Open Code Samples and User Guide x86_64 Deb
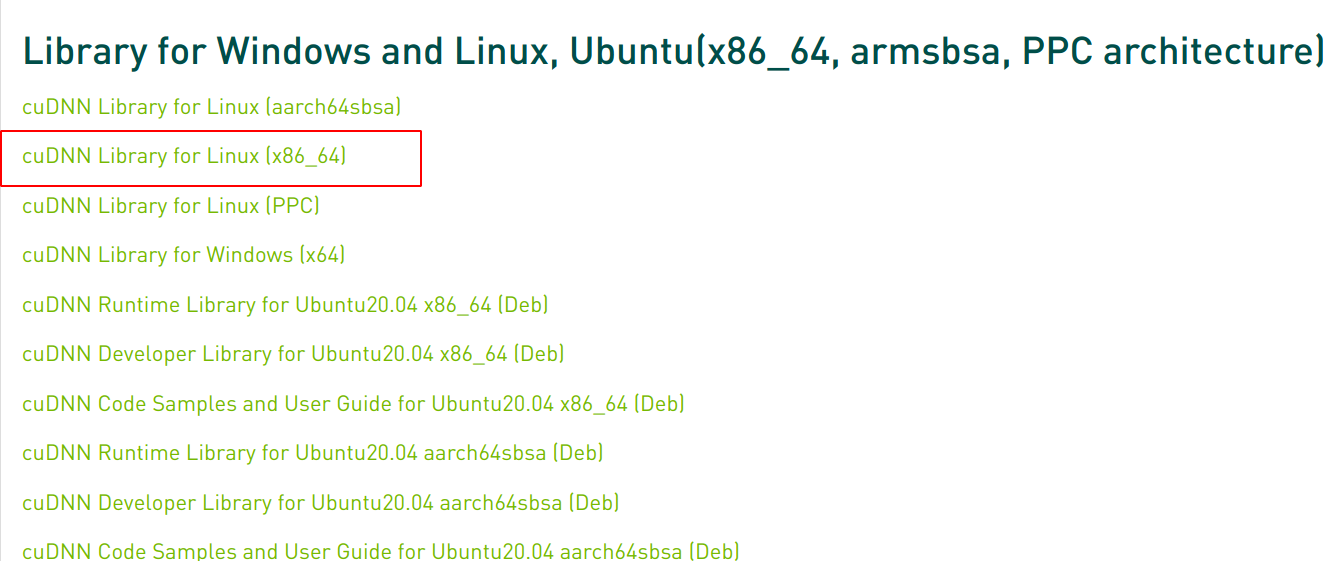Screen dimensions: 1337x561 (353, 404)
